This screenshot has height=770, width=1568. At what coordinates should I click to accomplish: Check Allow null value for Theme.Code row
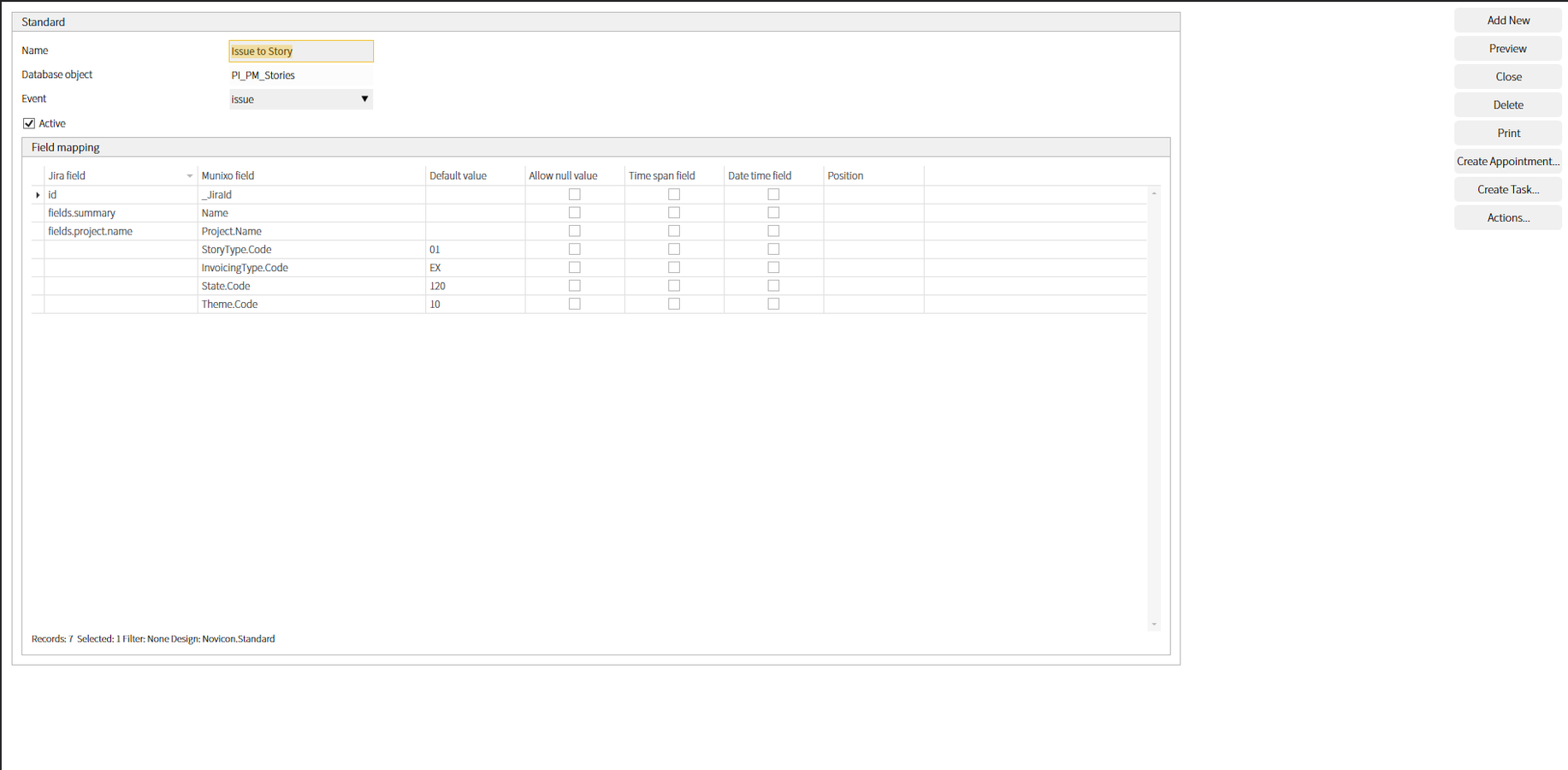click(x=575, y=304)
